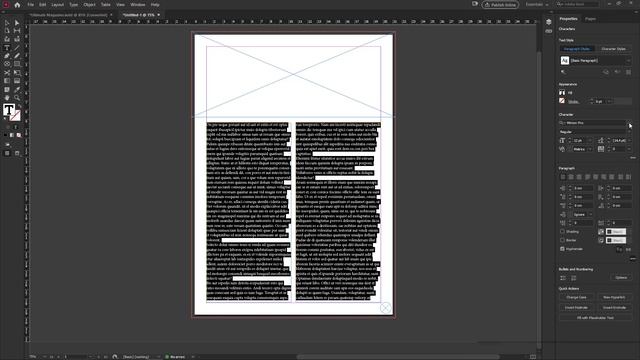Screen dimensions: 640x360
Task: Click the Fill color swatch in toolbox
Action: (x=9, y=110)
